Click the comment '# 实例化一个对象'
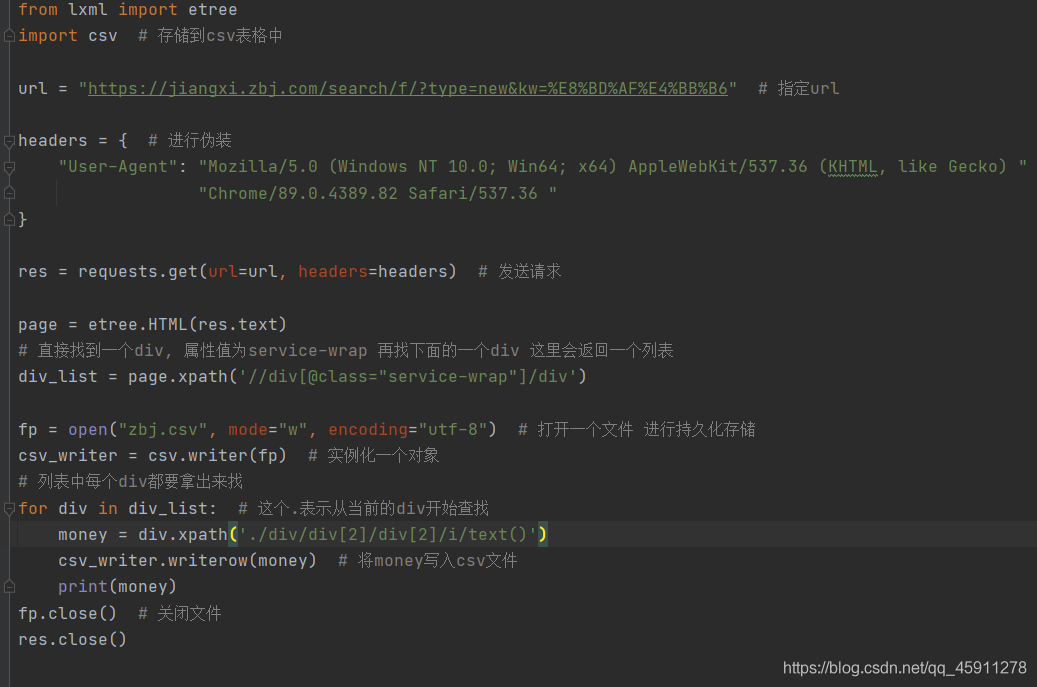Image resolution: width=1037 pixels, height=687 pixels. (x=374, y=456)
